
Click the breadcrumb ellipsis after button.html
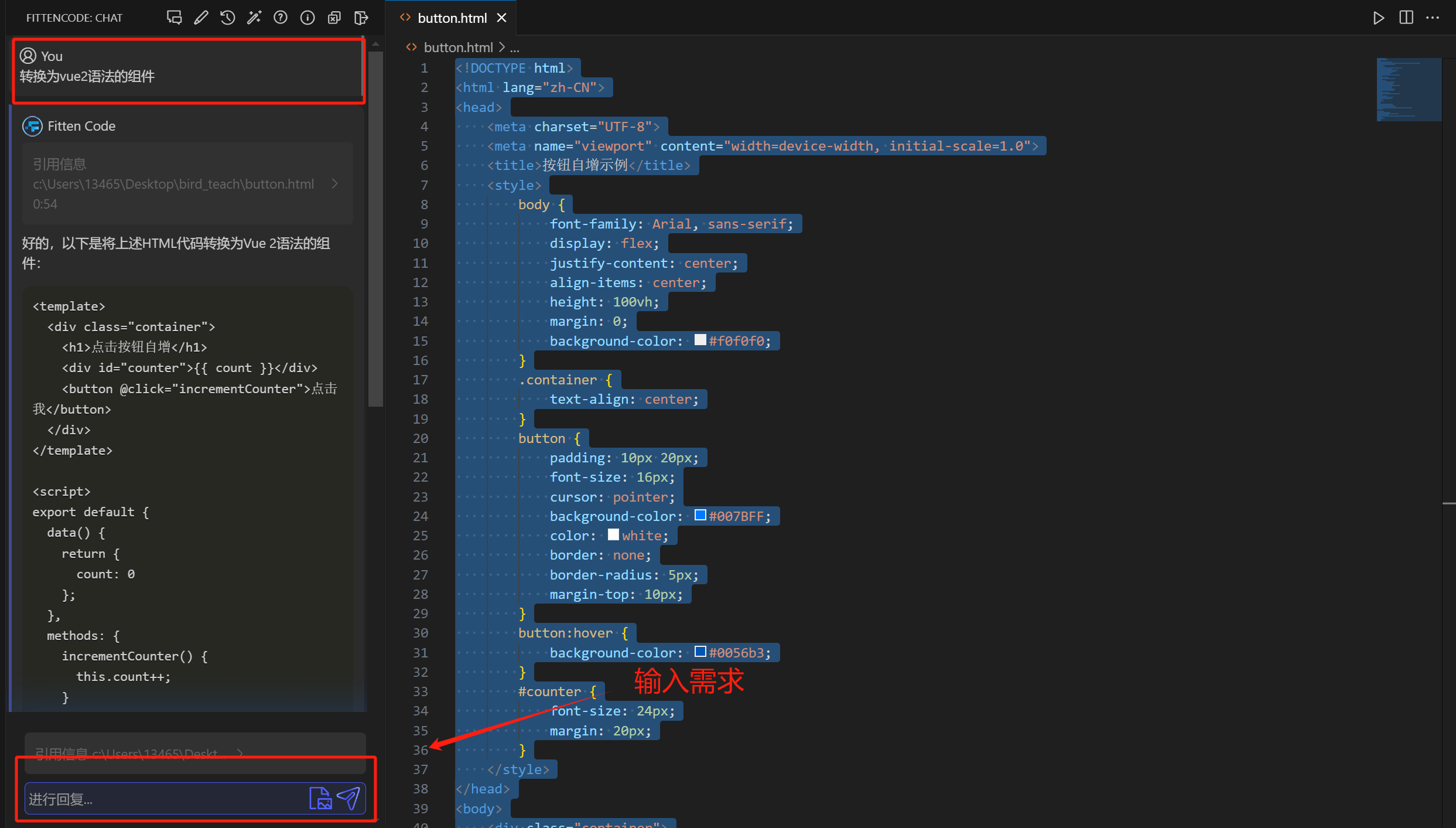[x=515, y=47]
